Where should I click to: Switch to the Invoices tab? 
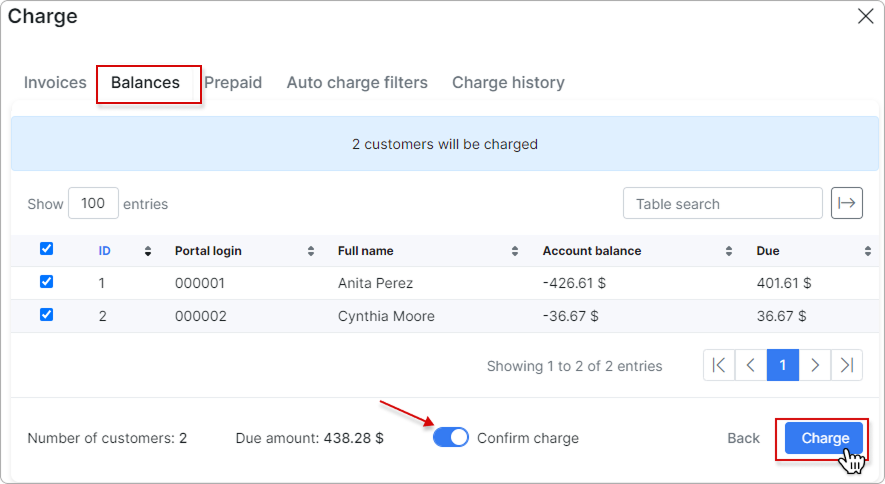(55, 83)
